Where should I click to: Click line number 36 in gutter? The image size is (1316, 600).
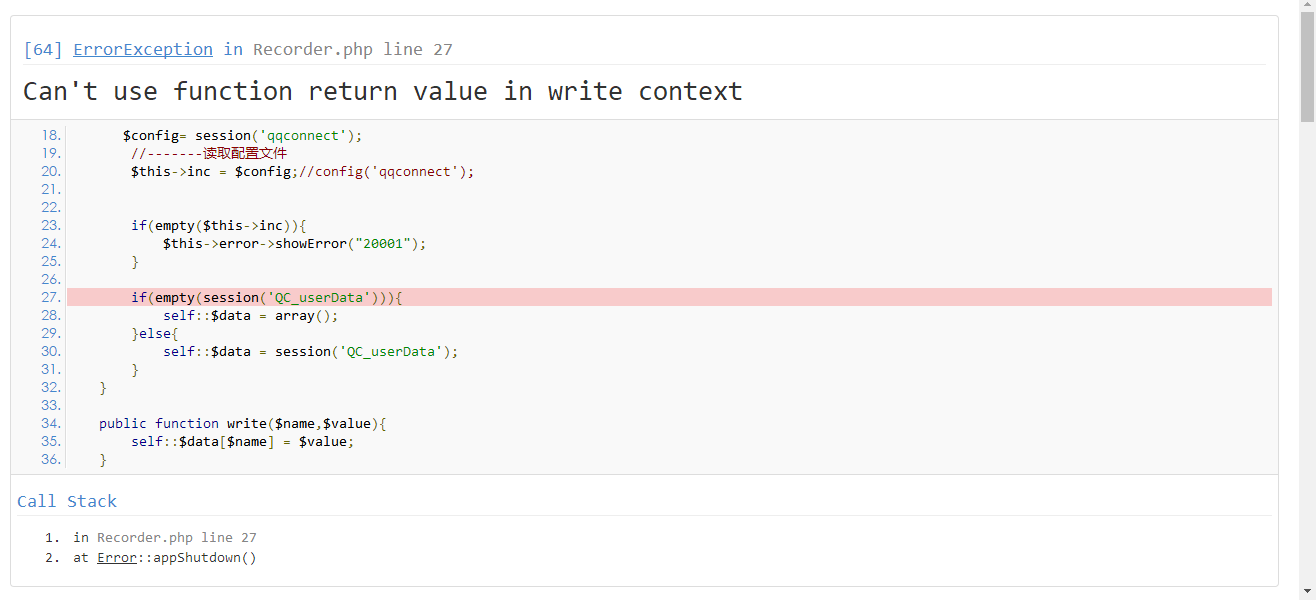coord(51,459)
